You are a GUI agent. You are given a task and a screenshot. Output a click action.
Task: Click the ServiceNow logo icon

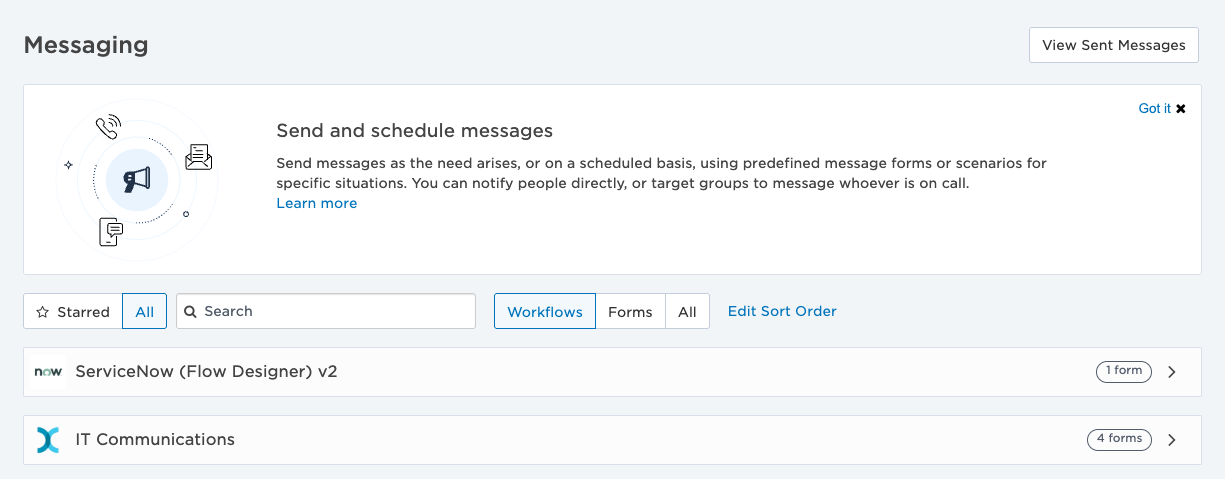48,372
